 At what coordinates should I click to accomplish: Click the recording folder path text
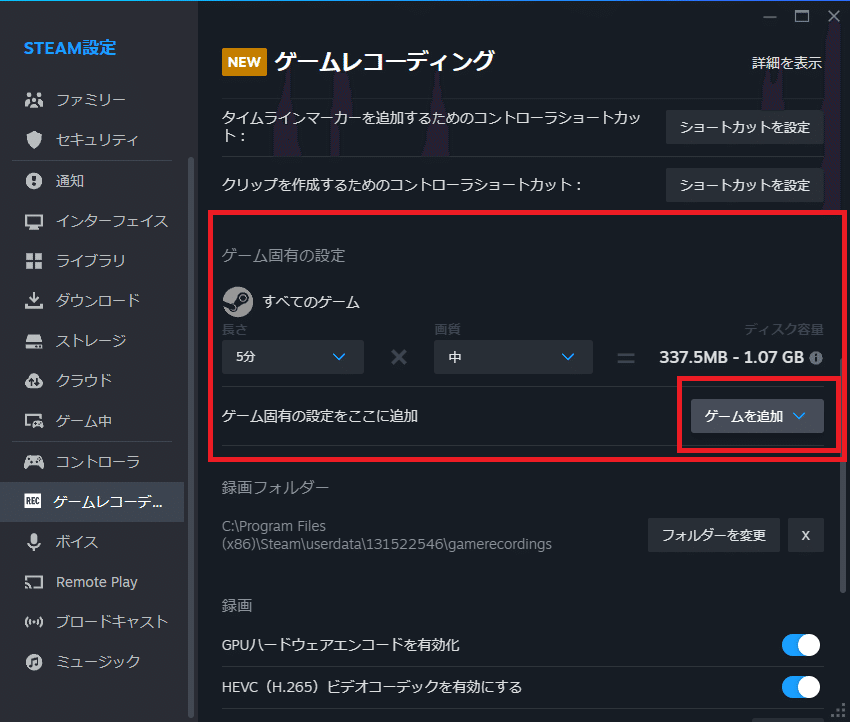pyautogui.click(x=387, y=535)
